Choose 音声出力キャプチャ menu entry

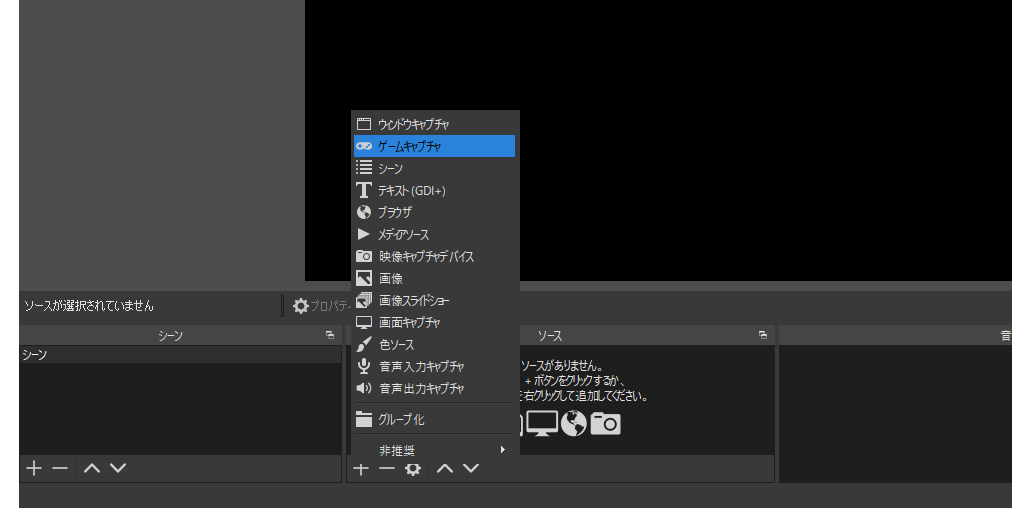(434, 388)
